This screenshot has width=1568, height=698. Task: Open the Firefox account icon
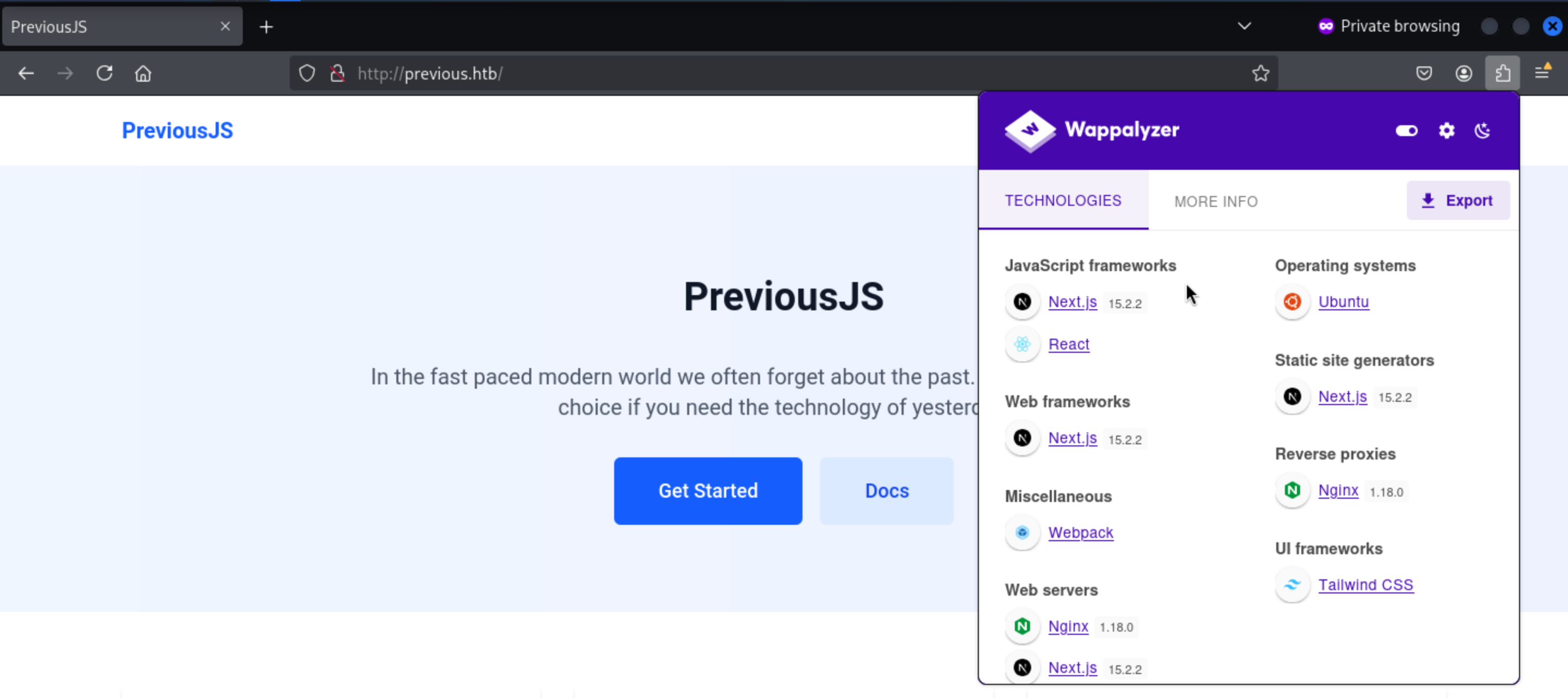(x=1463, y=74)
